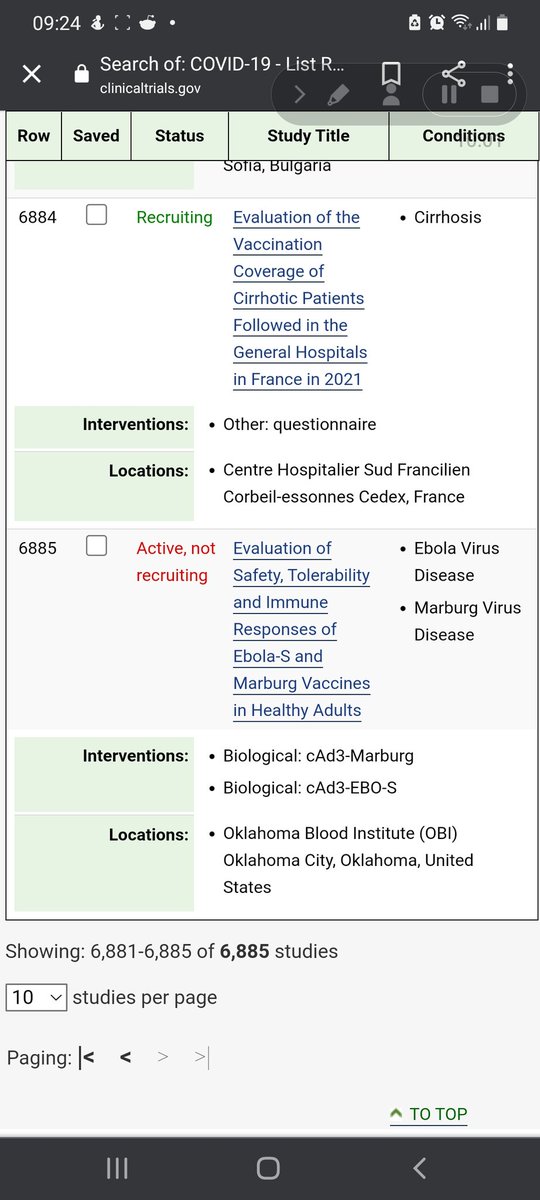Stop the screen recording

pos(489,95)
